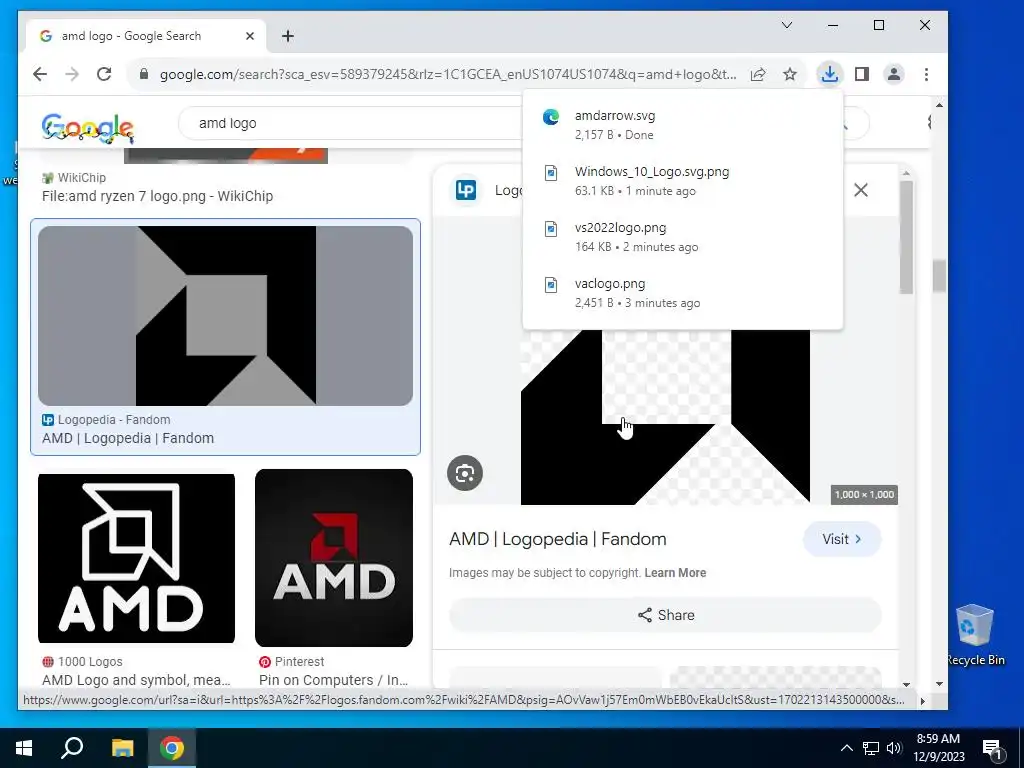1024x768 pixels.
Task: Bookmark this page with the star icon
Action: [x=790, y=74]
